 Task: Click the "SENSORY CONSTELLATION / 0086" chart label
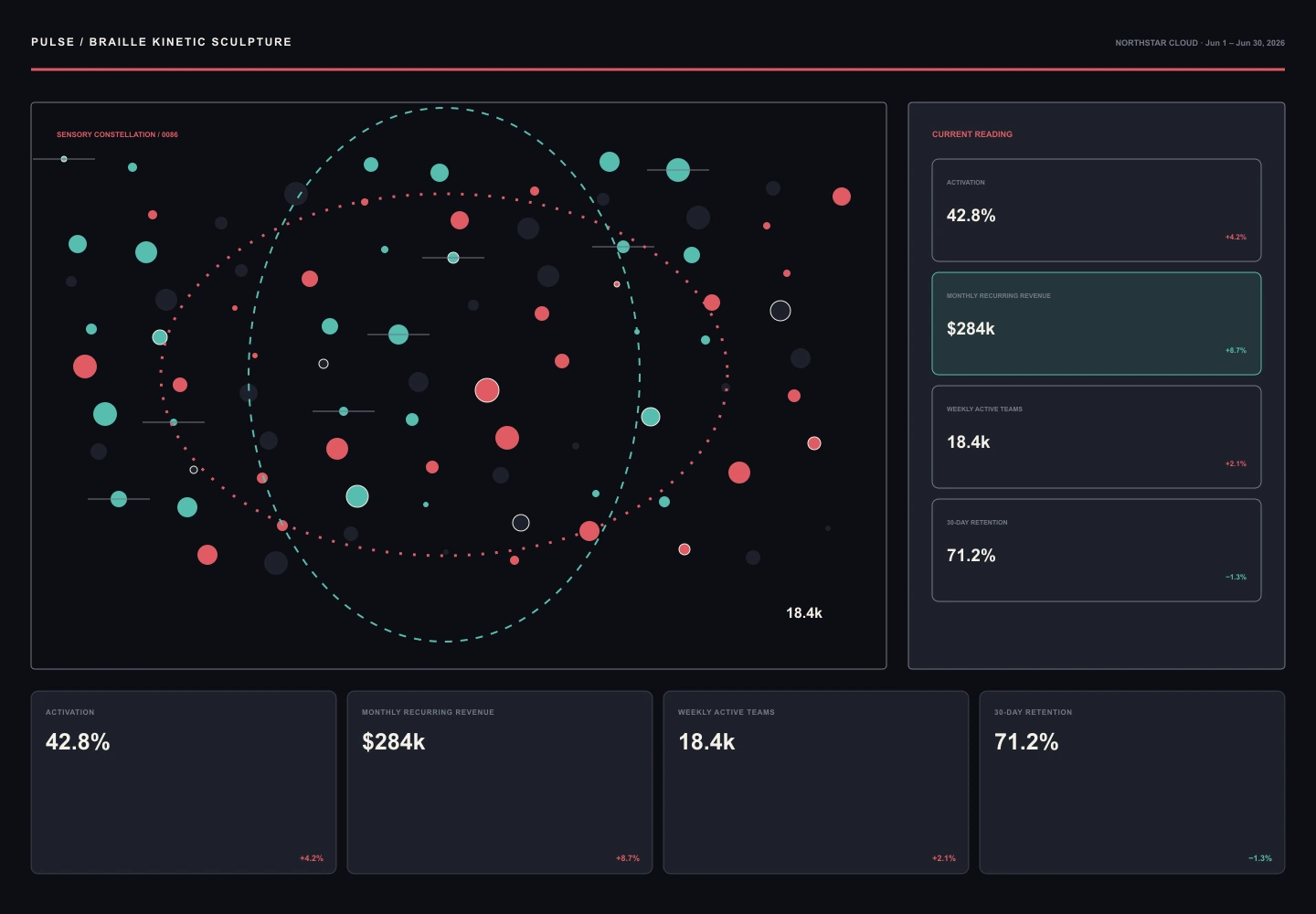[117, 134]
